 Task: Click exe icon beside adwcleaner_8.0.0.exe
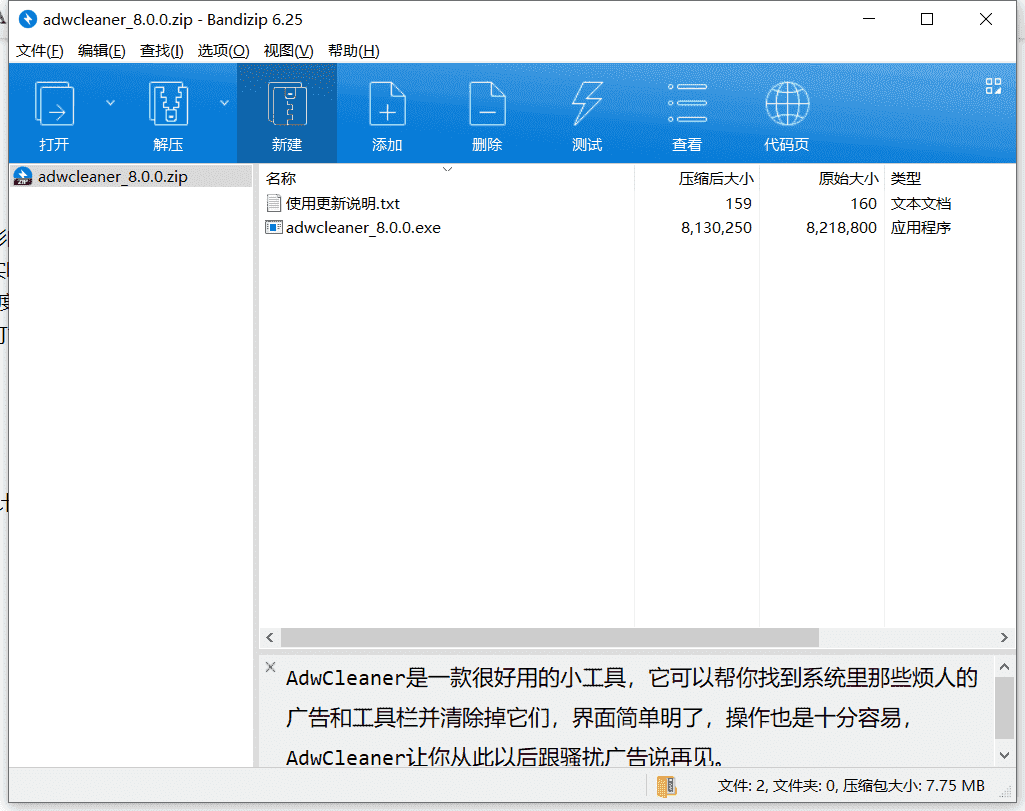pyautogui.click(x=274, y=227)
